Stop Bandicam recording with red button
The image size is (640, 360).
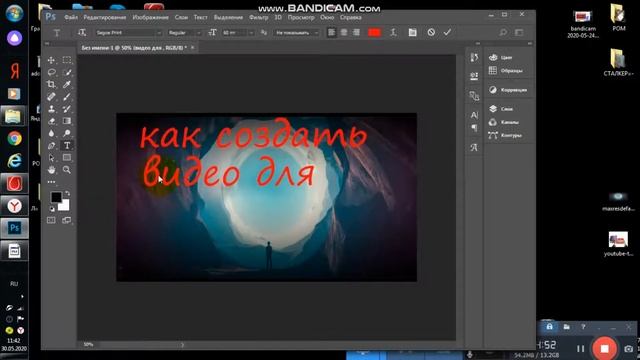click(604, 348)
